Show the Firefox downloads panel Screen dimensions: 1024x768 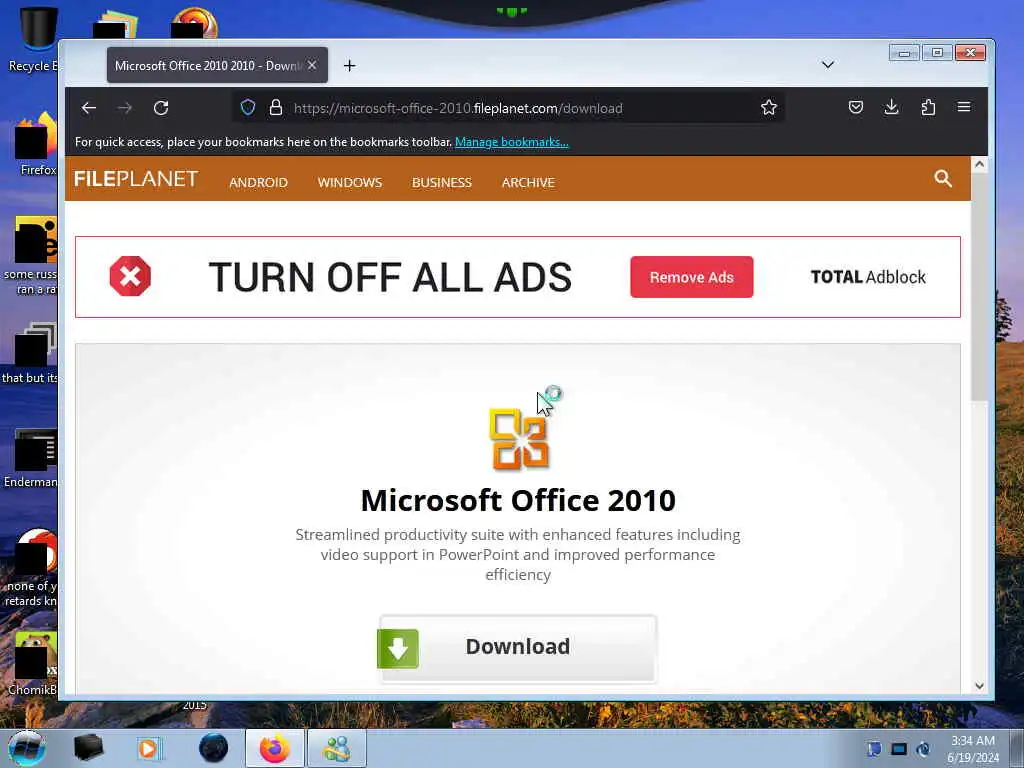tap(891, 107)
